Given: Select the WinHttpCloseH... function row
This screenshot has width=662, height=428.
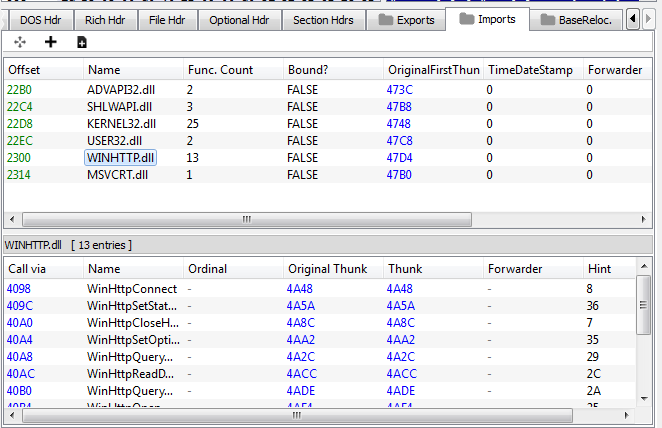Looking at the screenshot, I should click(320, 323).
